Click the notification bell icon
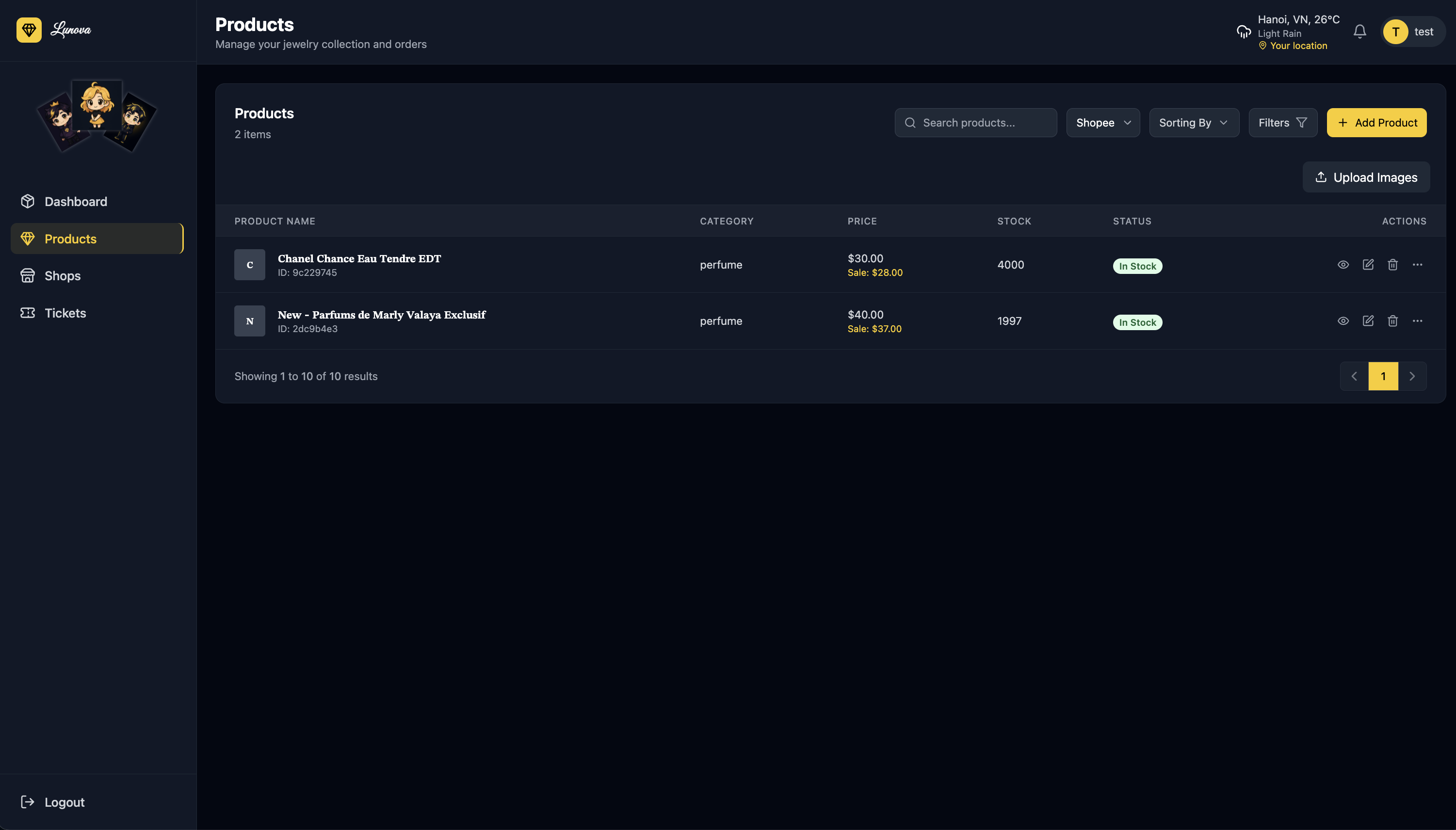Viewport: 1456px width, 830px height. tap(1359, 32)
